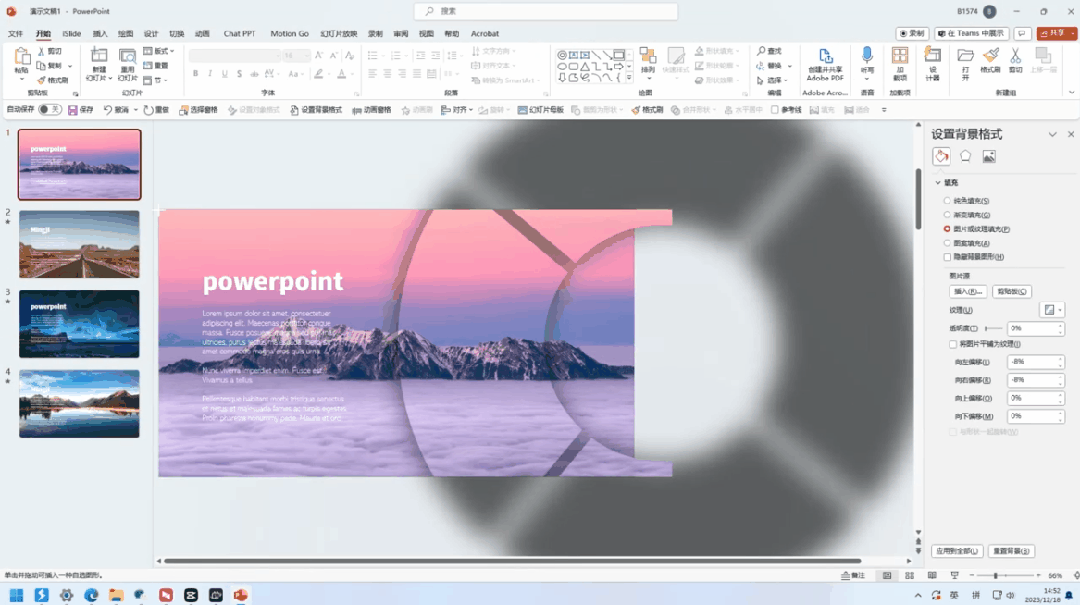Open Slide Master (幻灯片母版) view
1080x605 pixels.
541,110
